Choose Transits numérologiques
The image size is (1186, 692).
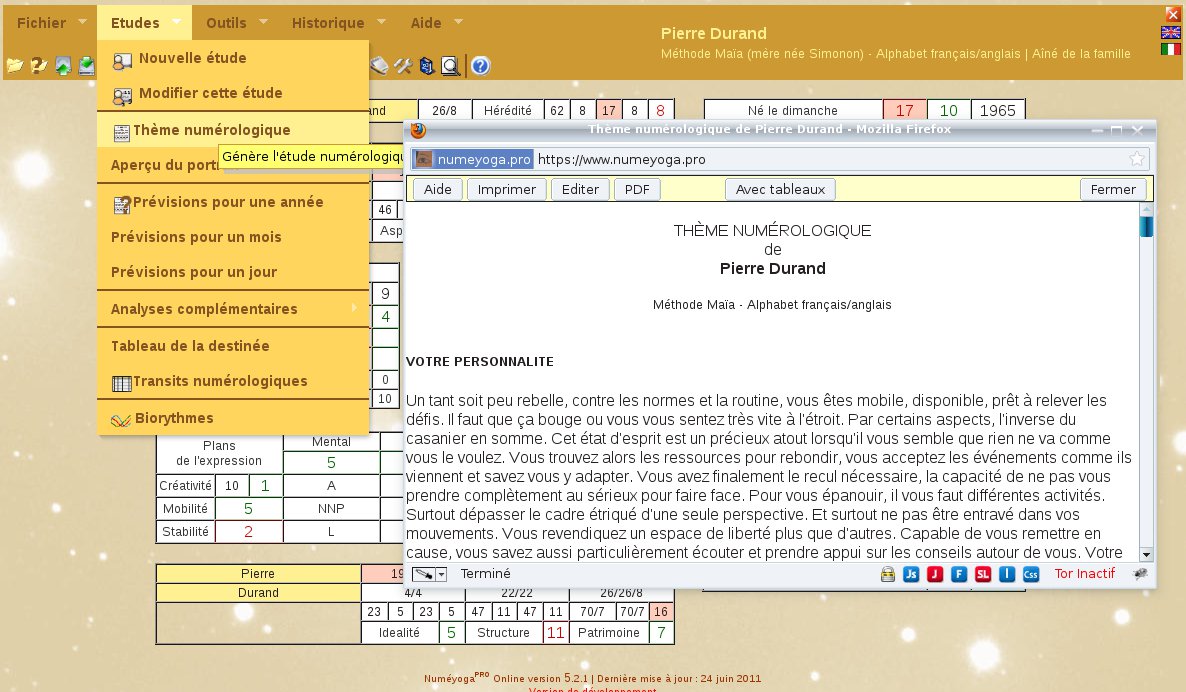[233, 381]
